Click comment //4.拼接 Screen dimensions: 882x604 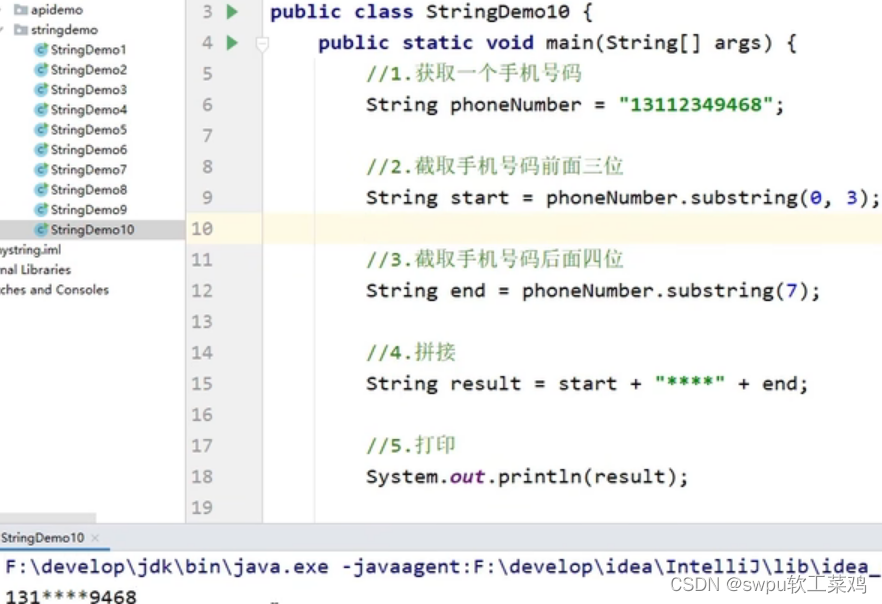(x=411, y=353)
